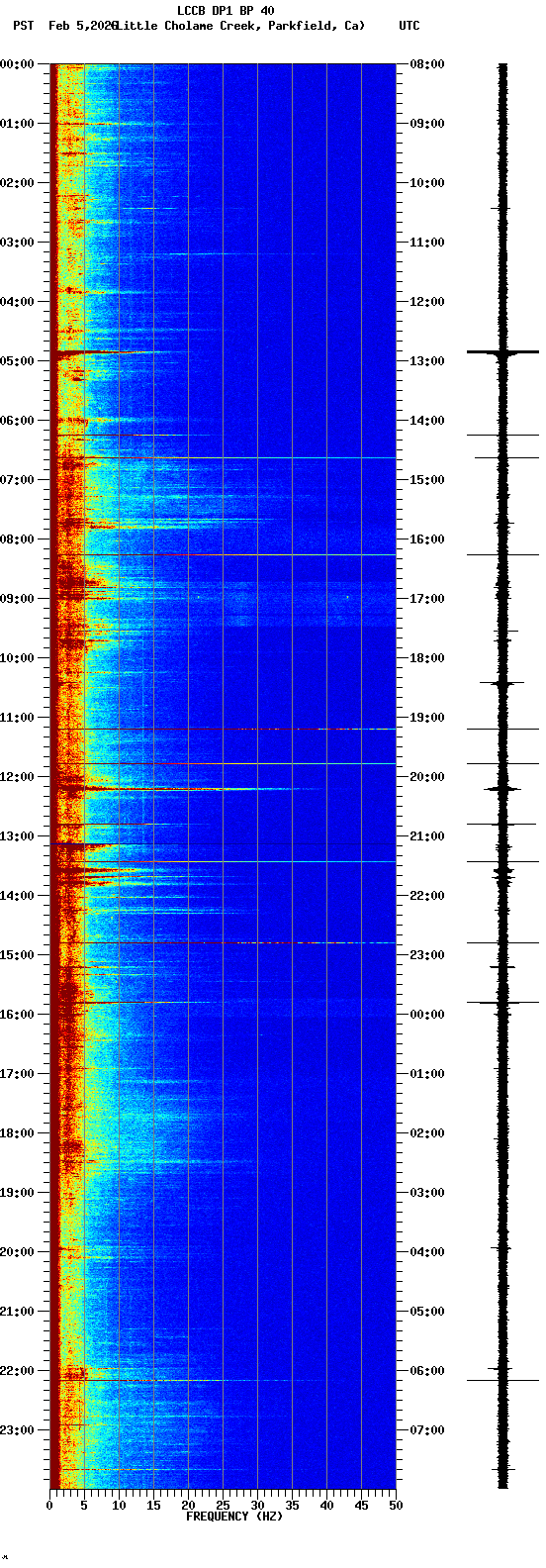Click the large seismogram spike near 13:00 UTC
The image size is (546, 1568).
tap(502, 351)
